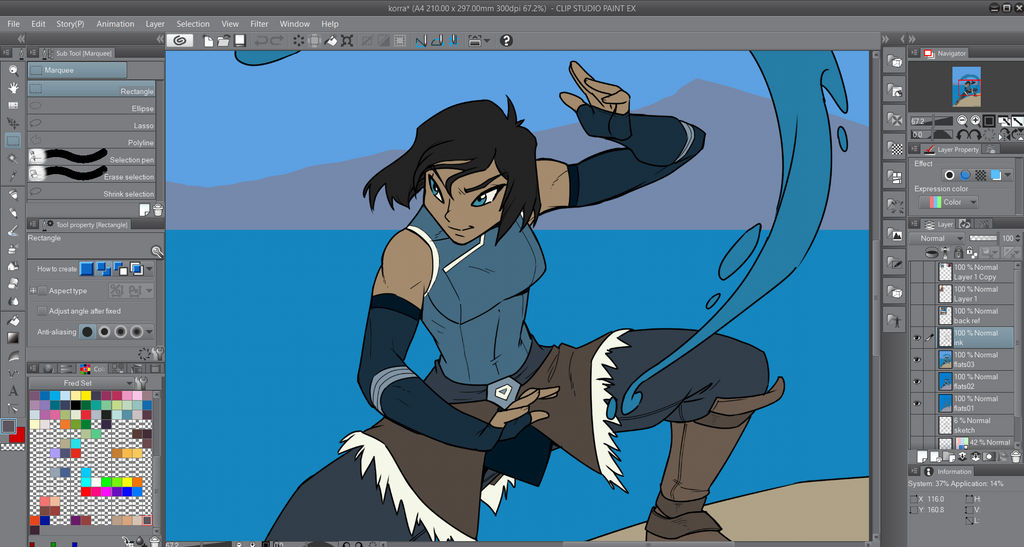Create new raster layer

[x=922, y=457]
